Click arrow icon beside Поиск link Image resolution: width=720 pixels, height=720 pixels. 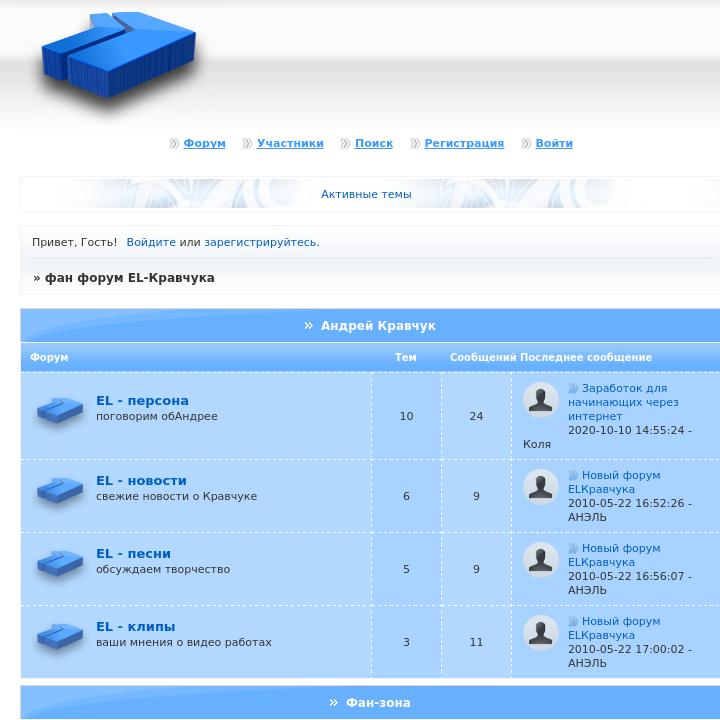click(345, 143)
